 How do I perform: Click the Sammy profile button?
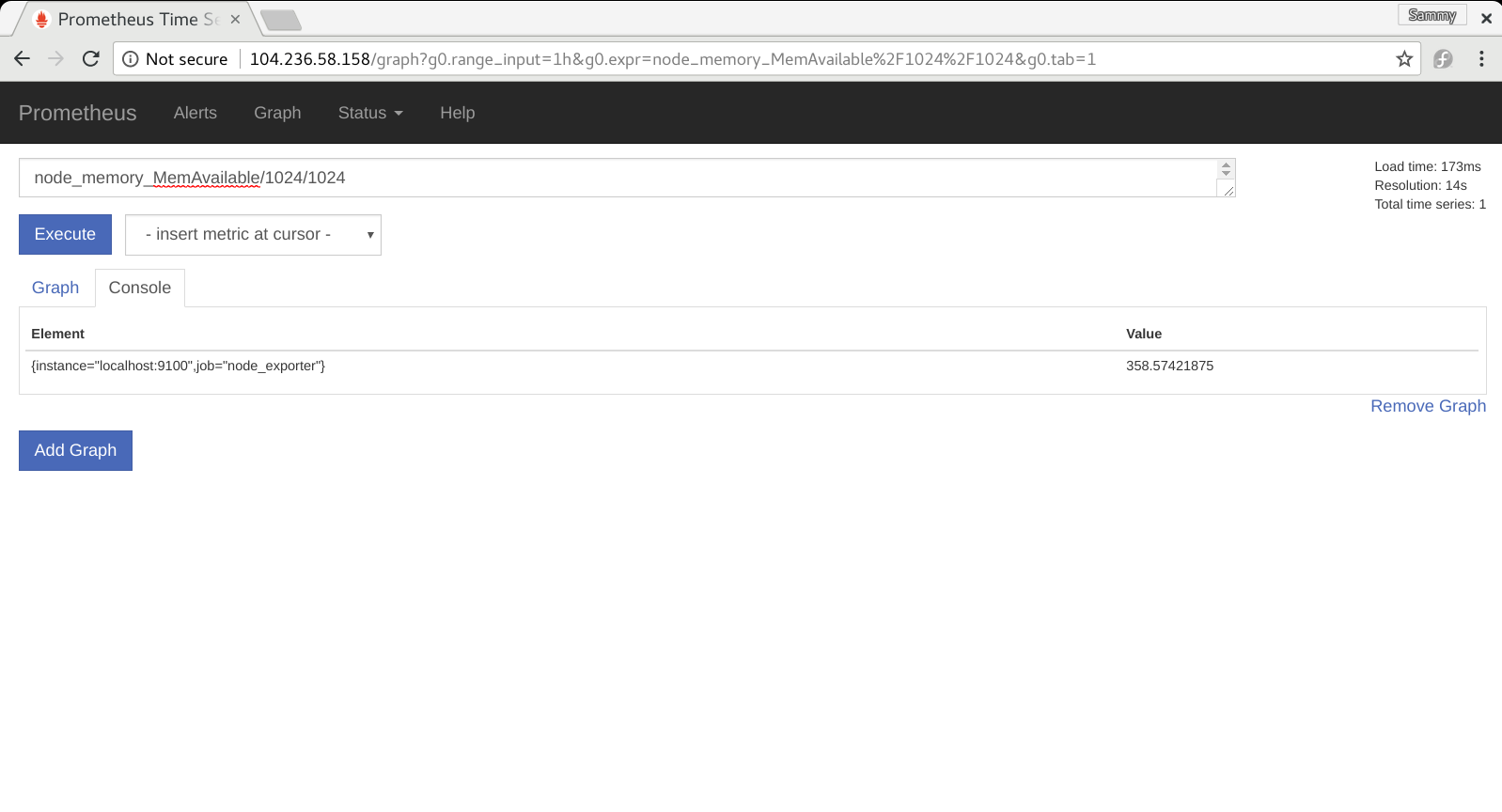coord(1432,15)
